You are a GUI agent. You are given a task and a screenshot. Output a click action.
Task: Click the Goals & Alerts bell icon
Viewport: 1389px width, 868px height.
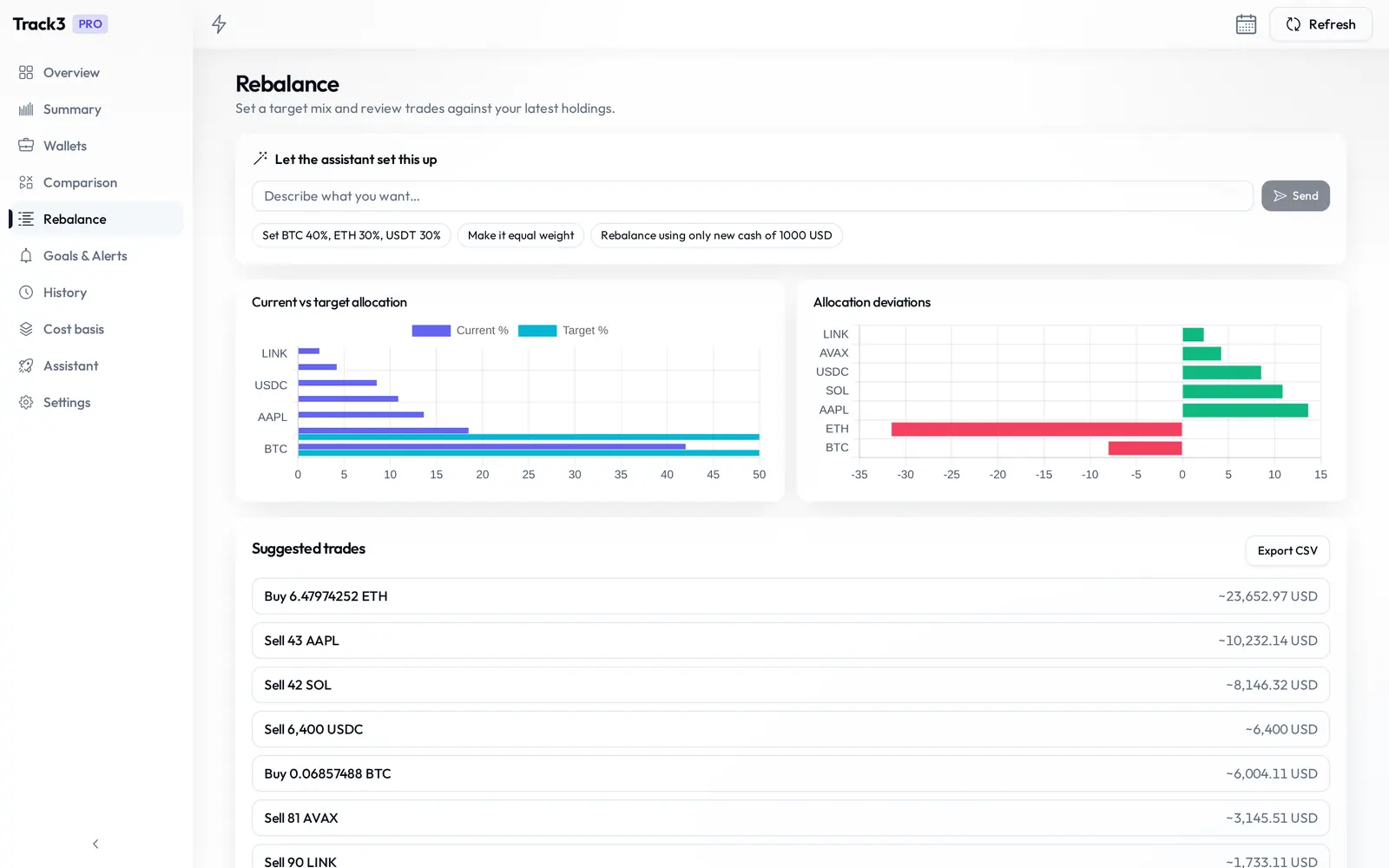(x=26, y=256)
